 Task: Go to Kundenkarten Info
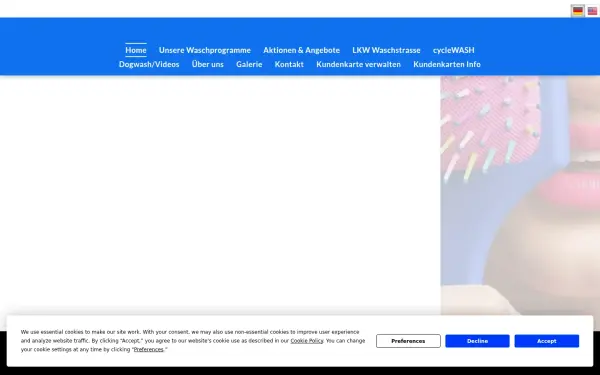click(x=447, y=64)
